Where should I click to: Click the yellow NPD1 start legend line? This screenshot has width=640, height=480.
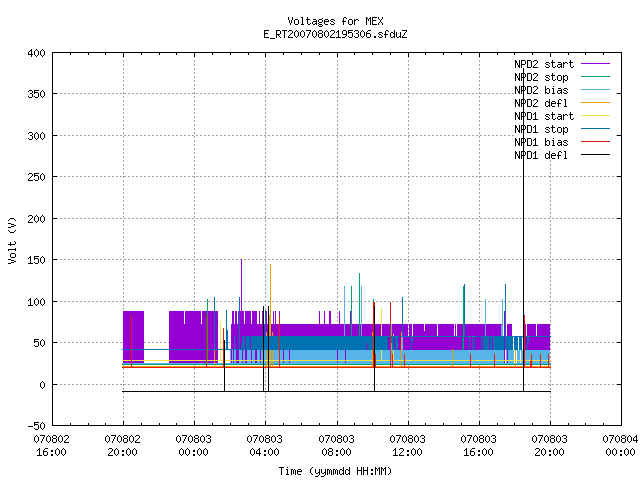pyautogui.click(x=596, y=116)
